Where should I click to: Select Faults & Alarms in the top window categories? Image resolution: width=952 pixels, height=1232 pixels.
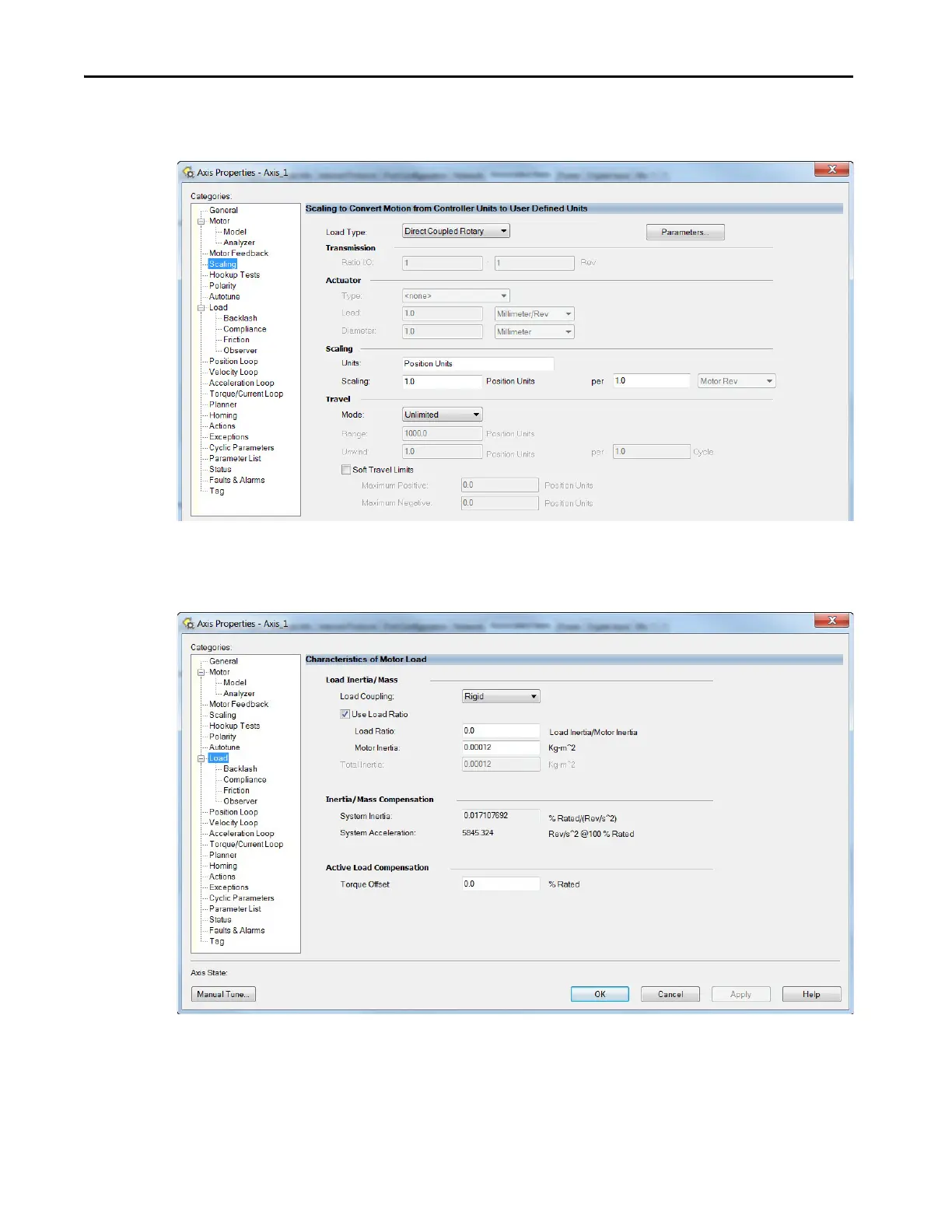(236, 480)
